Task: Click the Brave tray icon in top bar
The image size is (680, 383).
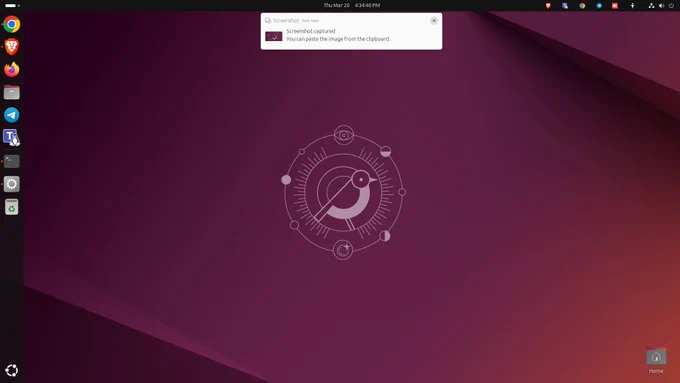Action: 548,6
